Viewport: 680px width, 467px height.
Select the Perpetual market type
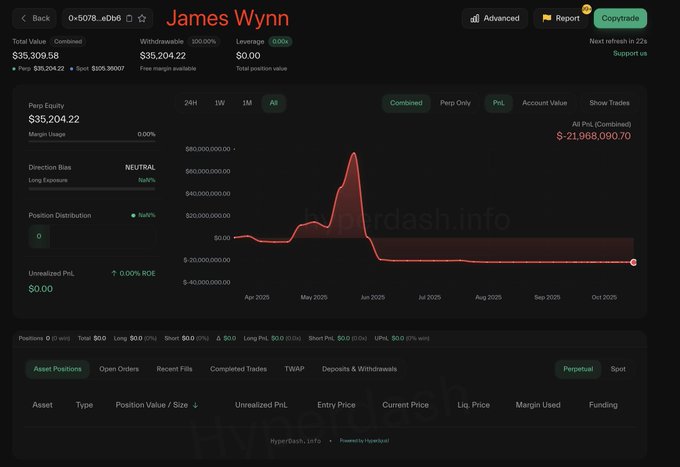[x=578, y=369]
